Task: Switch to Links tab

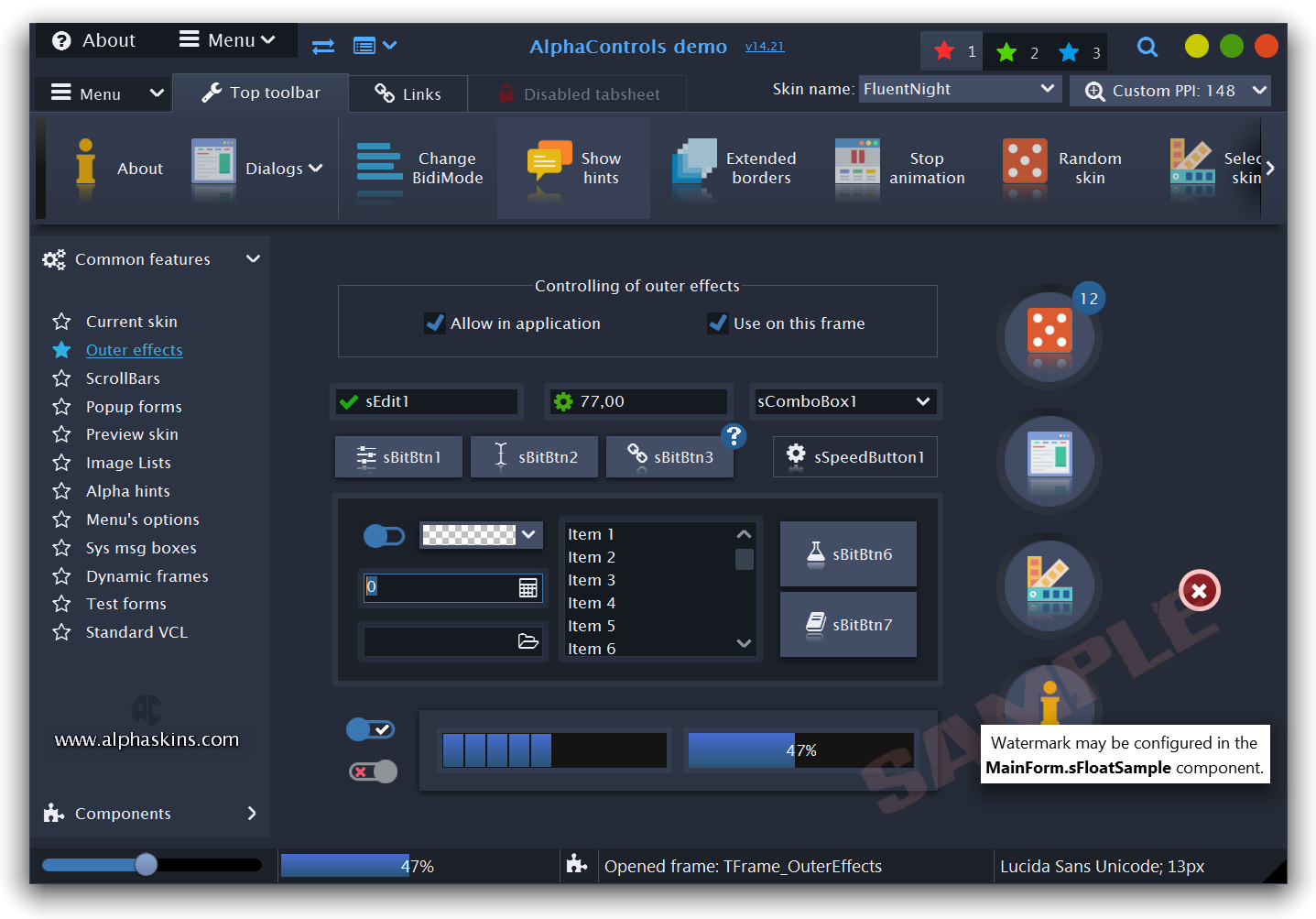Action: 408,94
